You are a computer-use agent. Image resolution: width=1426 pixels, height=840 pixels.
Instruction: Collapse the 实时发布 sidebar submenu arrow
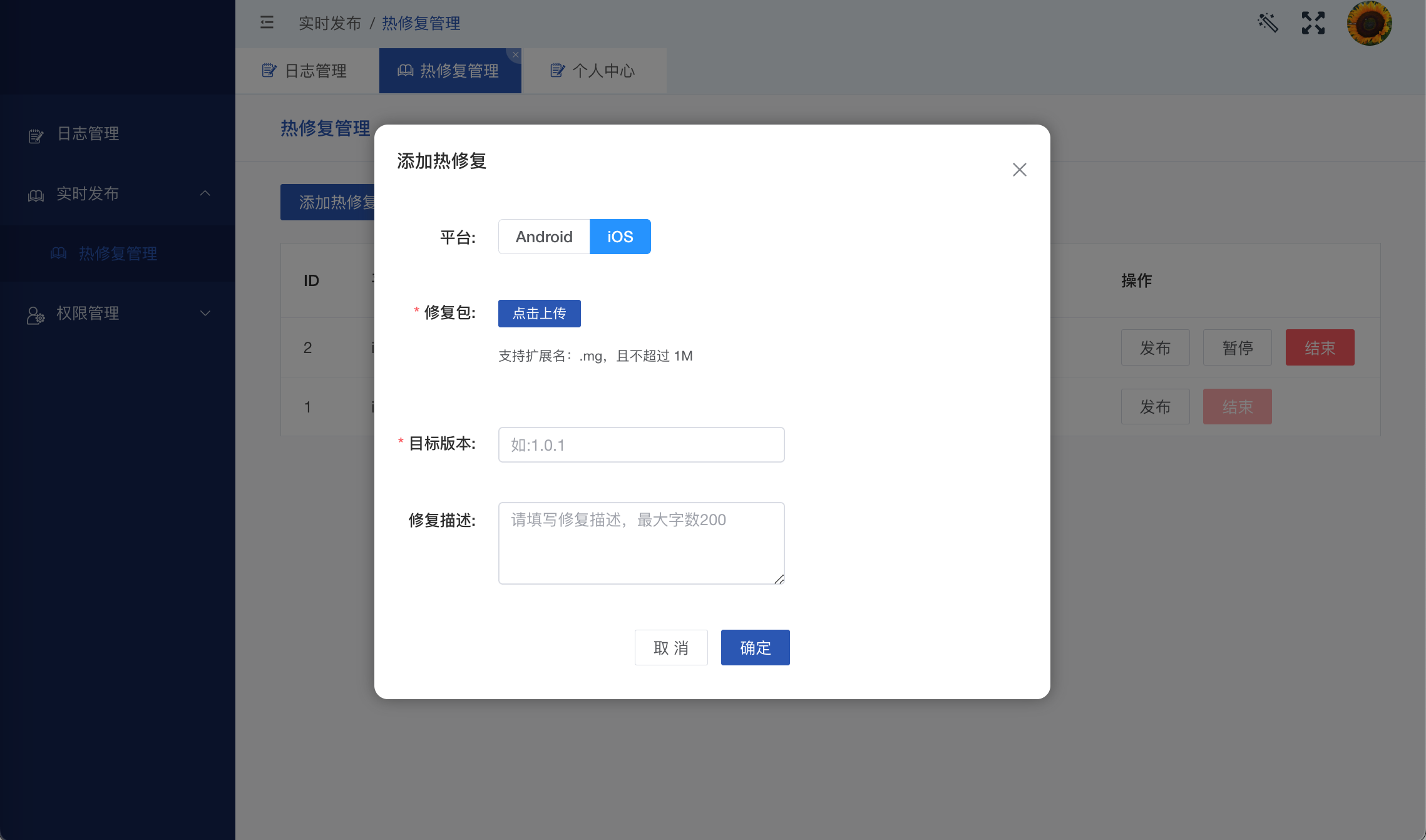[x=205, y=193]
